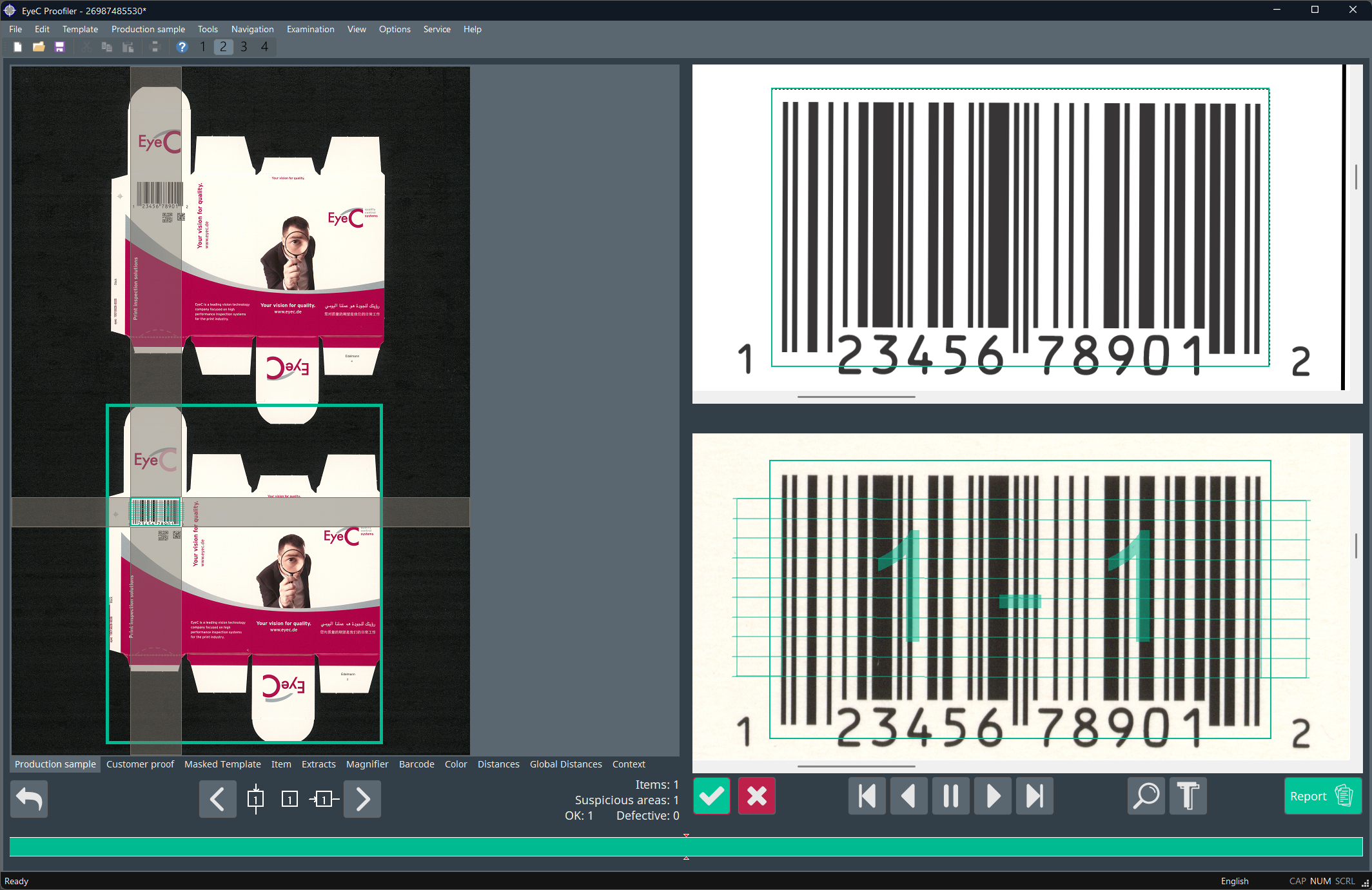Go to previous item with left chevron

point(217,799)
